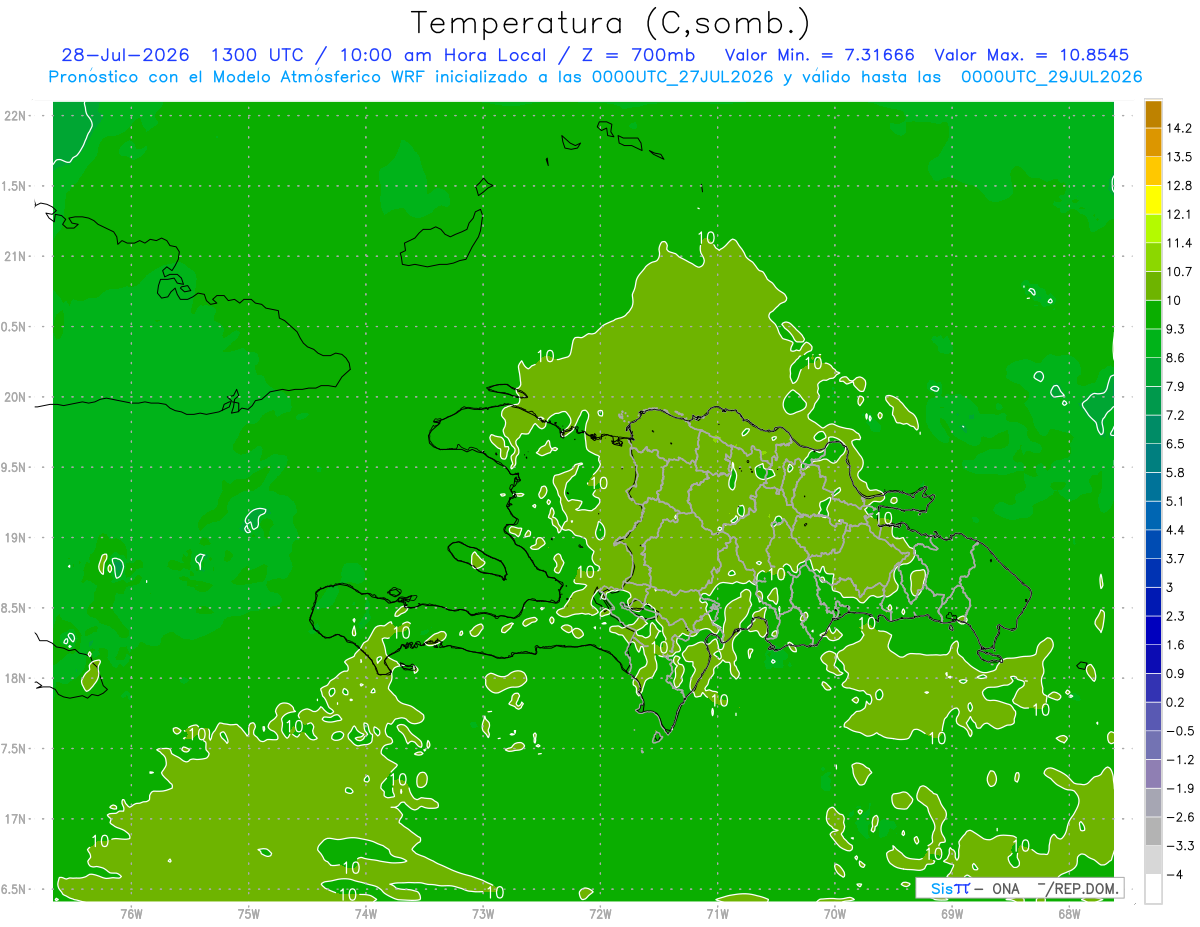Select the legend swatch between 10 and 10.7
Image resolution: width=1200 pixels, height=927 pixels.
click(1153, 286)
